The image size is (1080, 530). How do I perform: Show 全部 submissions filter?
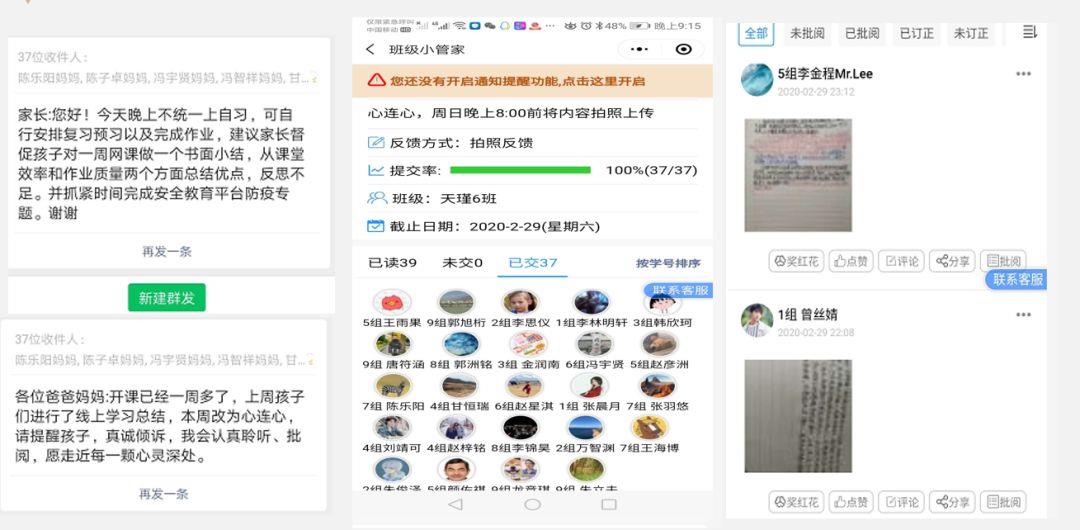pos(756,33)
